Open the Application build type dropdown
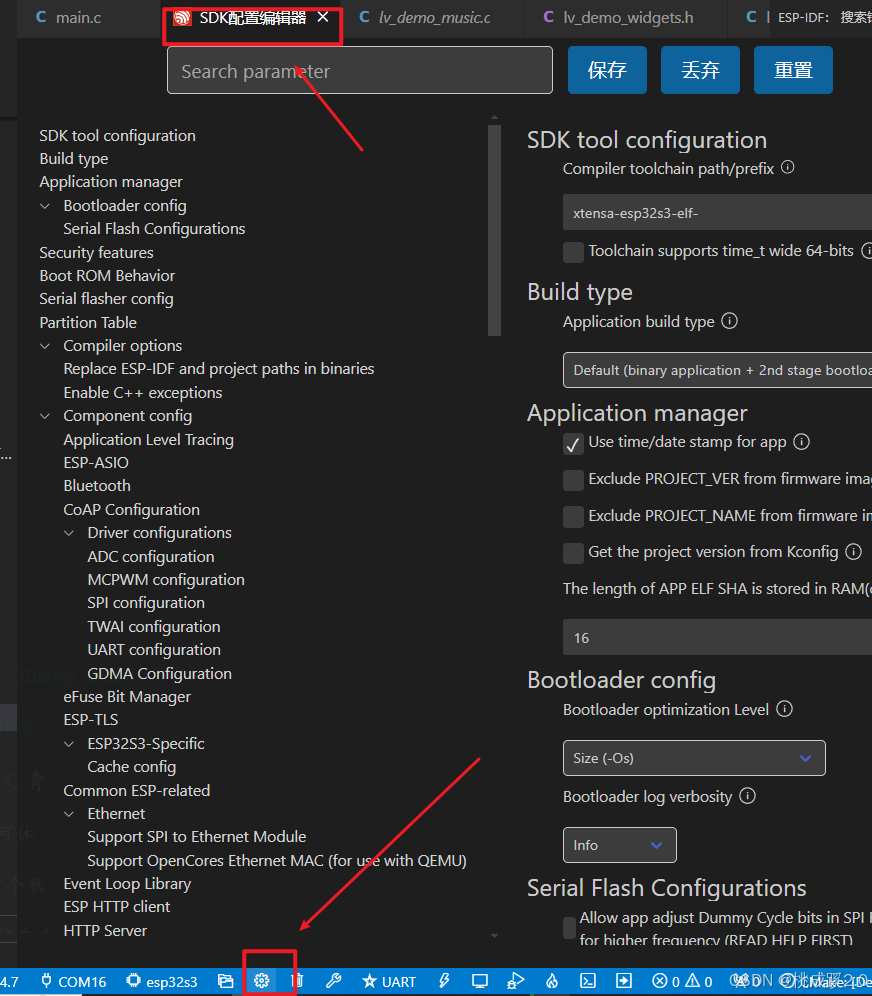Screen dimensions: 872x996 pyautogui.click(x=718, y=370)
